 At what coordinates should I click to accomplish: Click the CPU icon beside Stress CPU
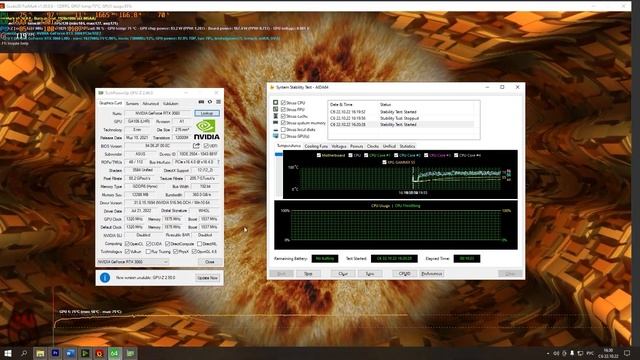[x=276, y=103]
